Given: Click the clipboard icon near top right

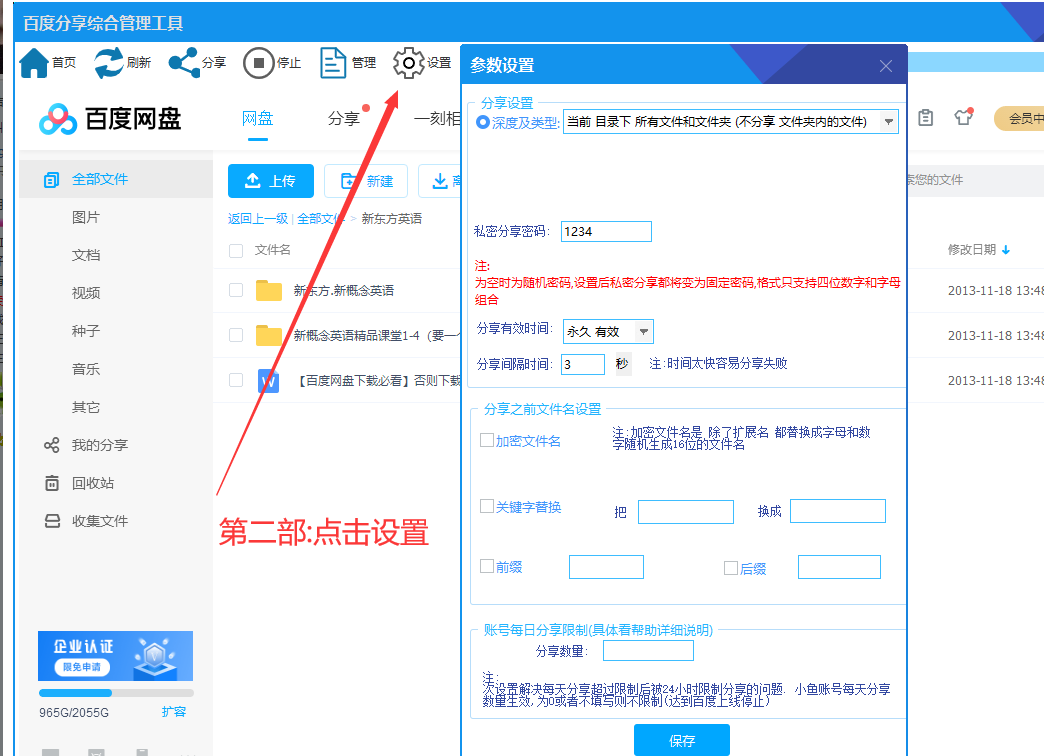Looking at the screenshot, I should [926, 118].
